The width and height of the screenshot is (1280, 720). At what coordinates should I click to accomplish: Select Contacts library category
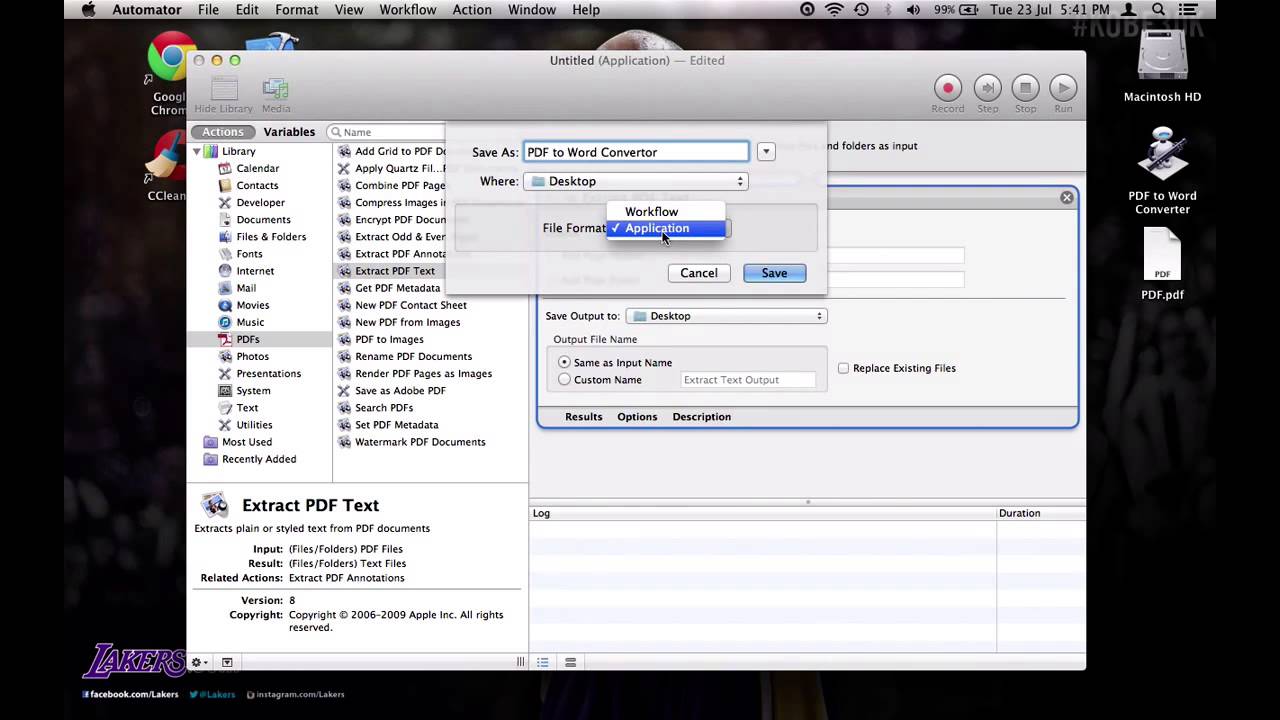pos(257,185)
